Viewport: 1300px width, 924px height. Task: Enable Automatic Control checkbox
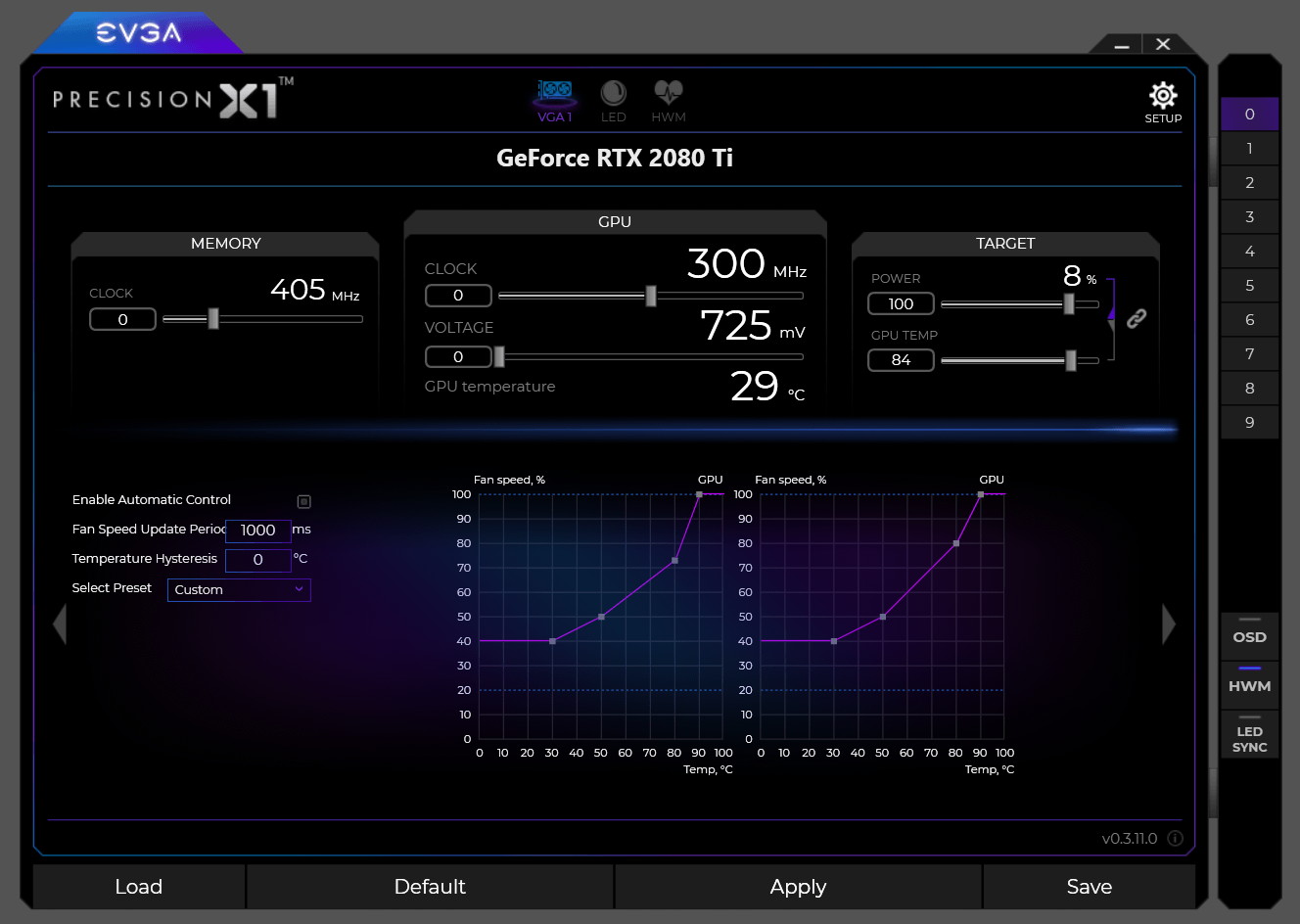point(304,501)
